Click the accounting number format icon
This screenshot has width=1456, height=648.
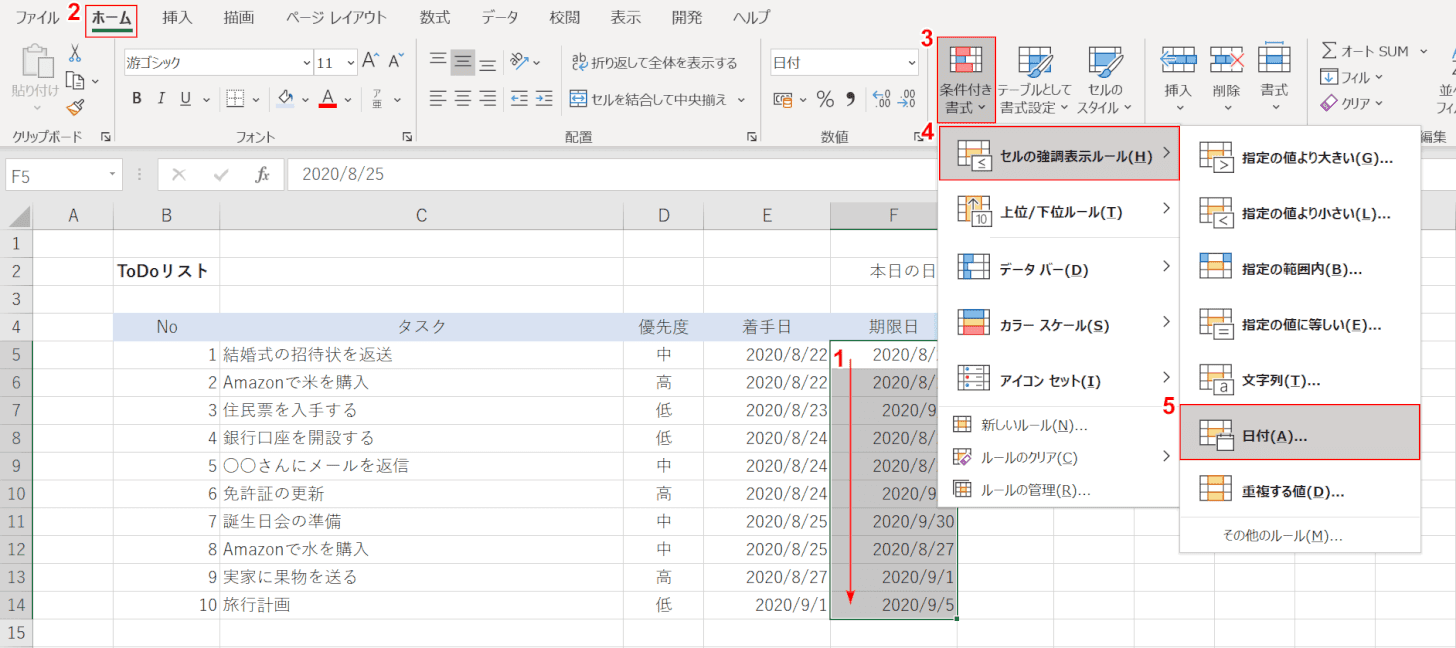[783, 99]
